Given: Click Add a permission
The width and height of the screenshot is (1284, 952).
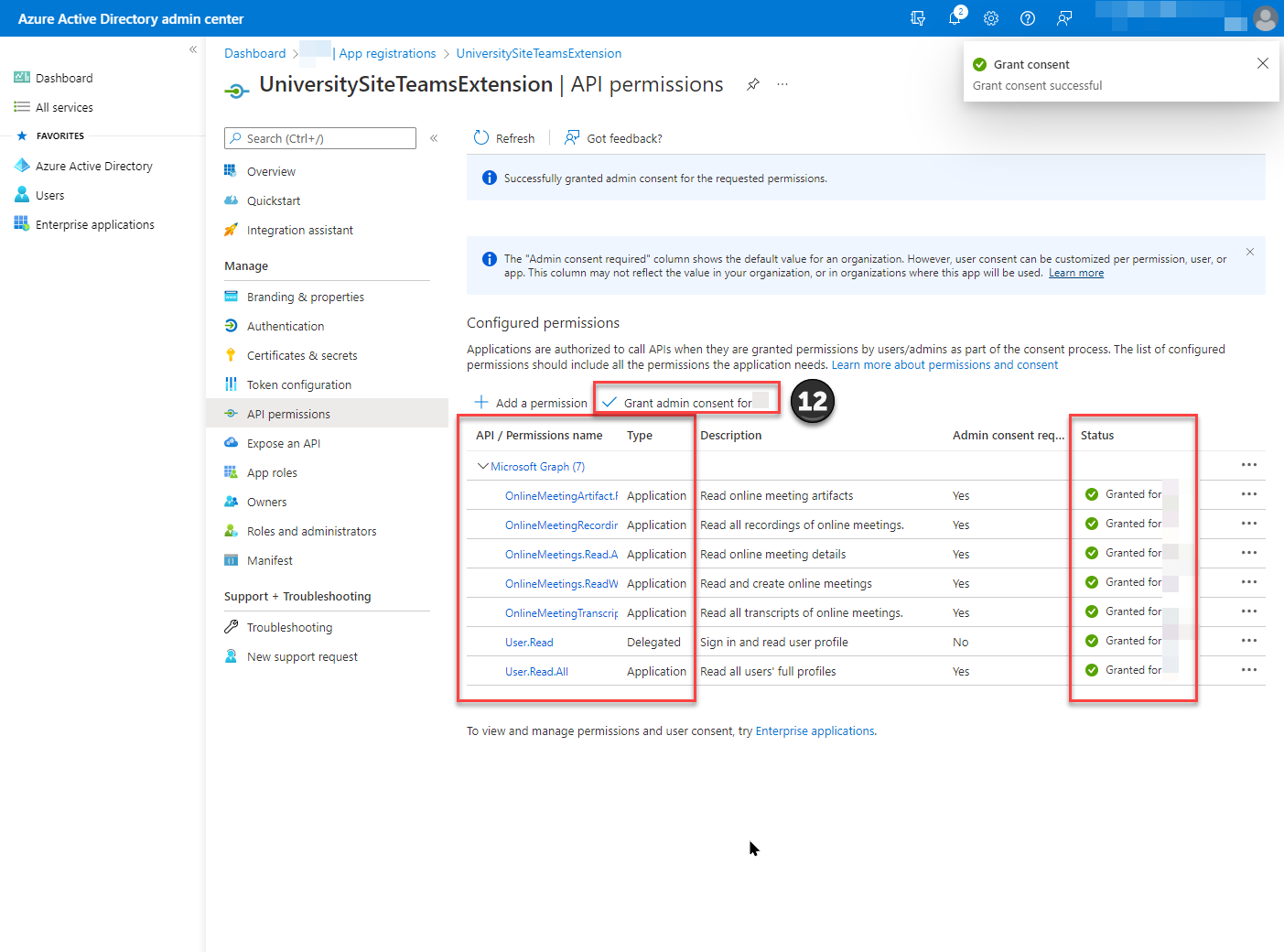Looking at the screenshot, I should coord(531,403).
